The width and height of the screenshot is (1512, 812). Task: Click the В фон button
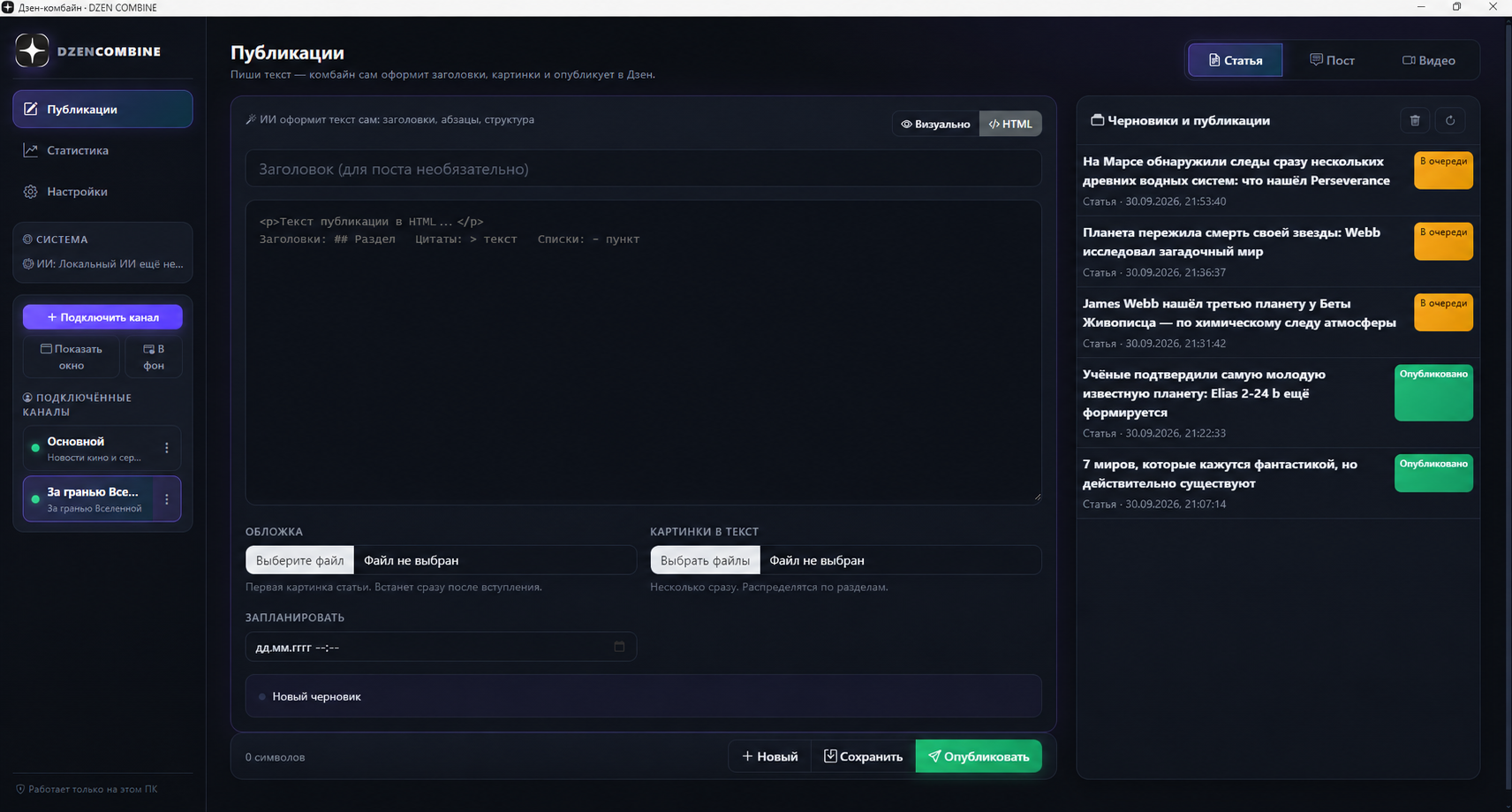coord(154,357)
